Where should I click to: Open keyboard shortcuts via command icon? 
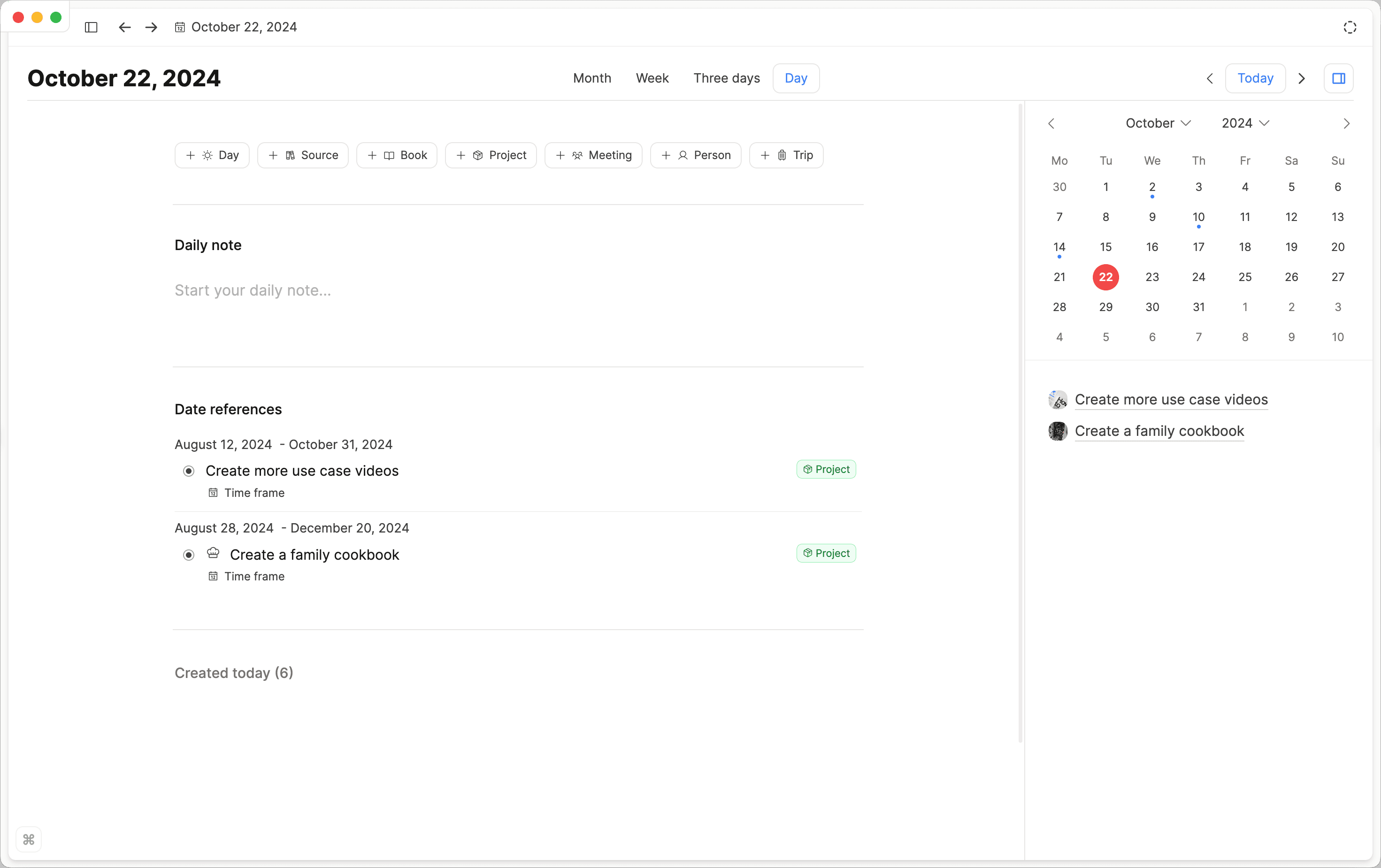(x=29, y=839)
